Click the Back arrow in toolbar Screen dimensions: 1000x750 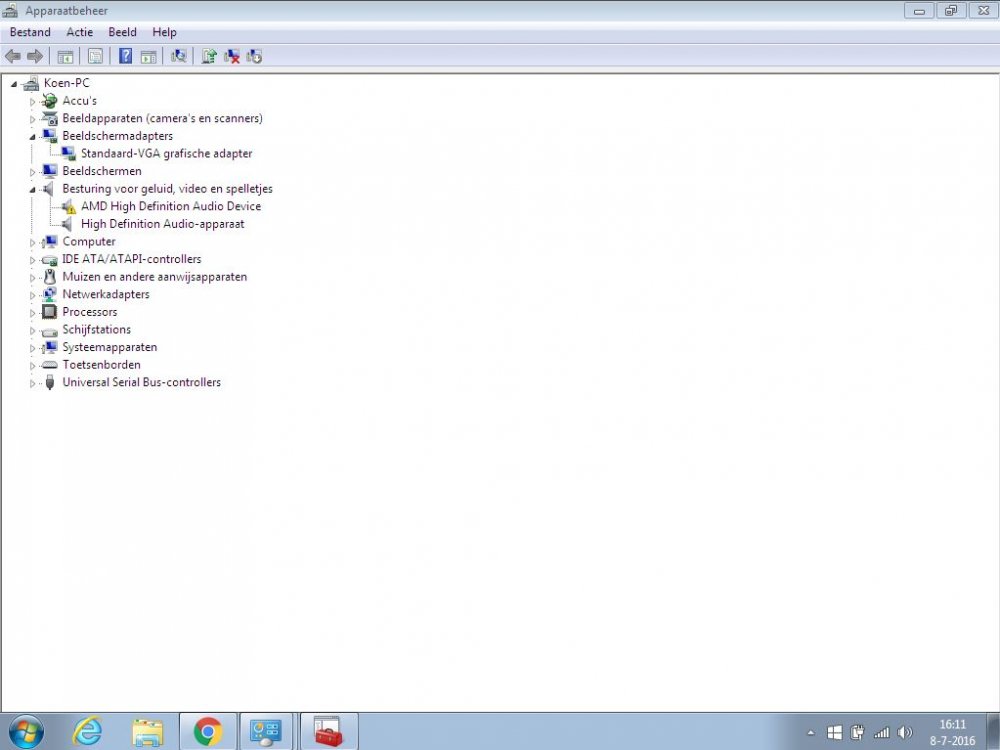point(13,56)
